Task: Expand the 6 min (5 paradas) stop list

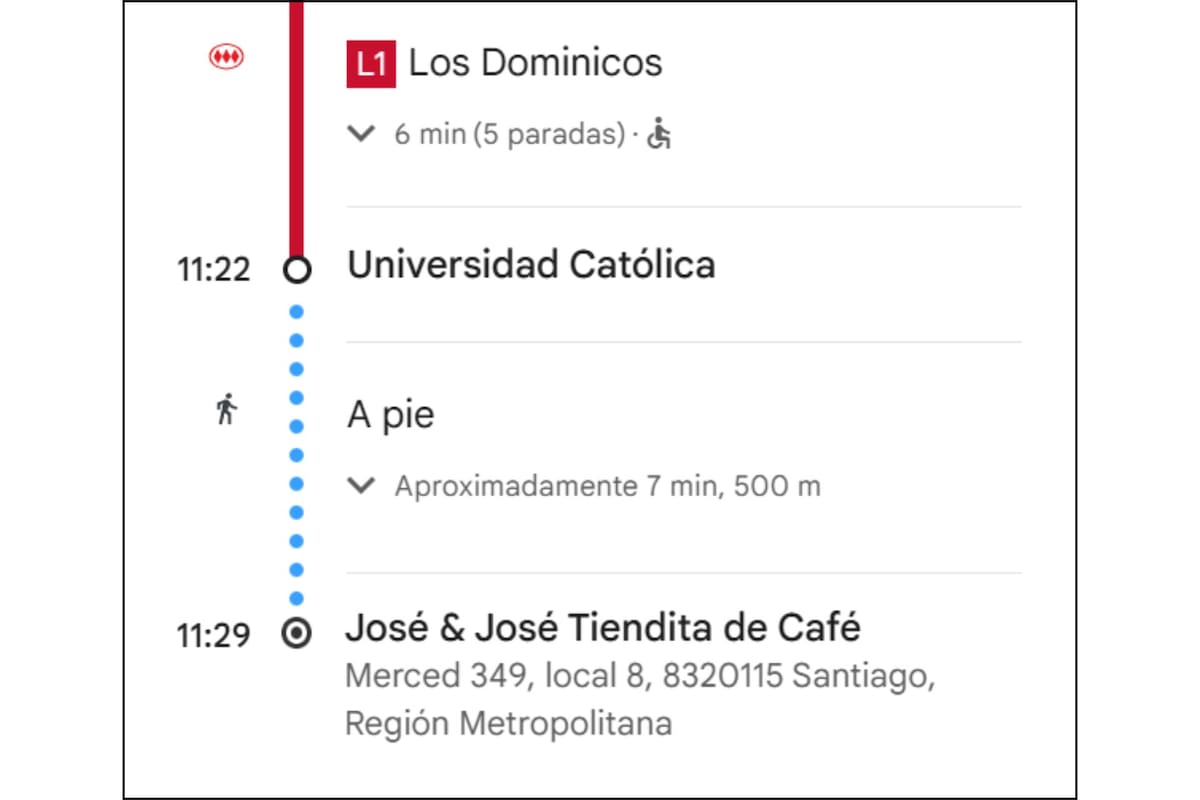Action: (x=361, y=134)
